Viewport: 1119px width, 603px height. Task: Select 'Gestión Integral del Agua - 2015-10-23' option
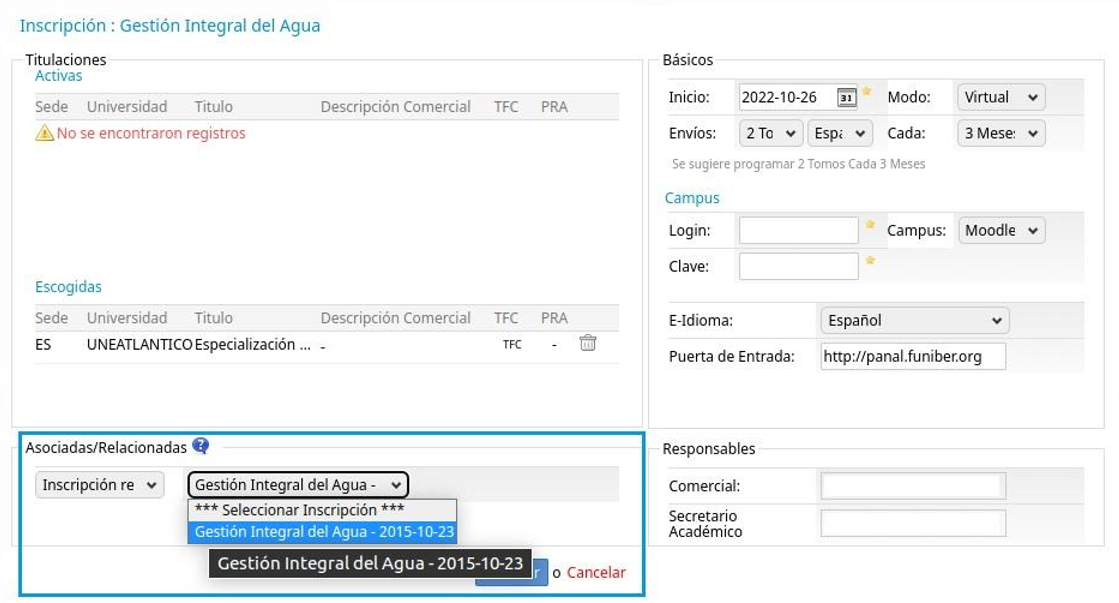tap(322, 532)
